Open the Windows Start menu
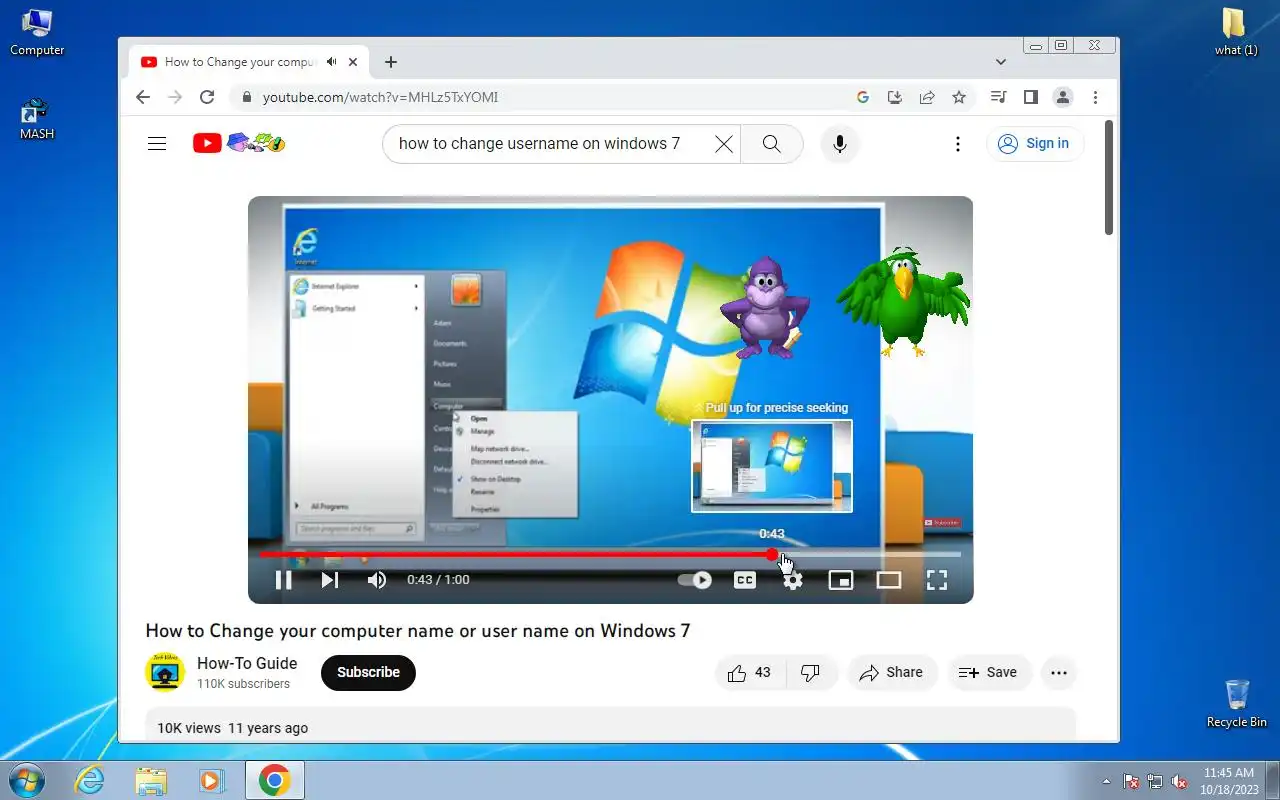 [x=27, y=780]
